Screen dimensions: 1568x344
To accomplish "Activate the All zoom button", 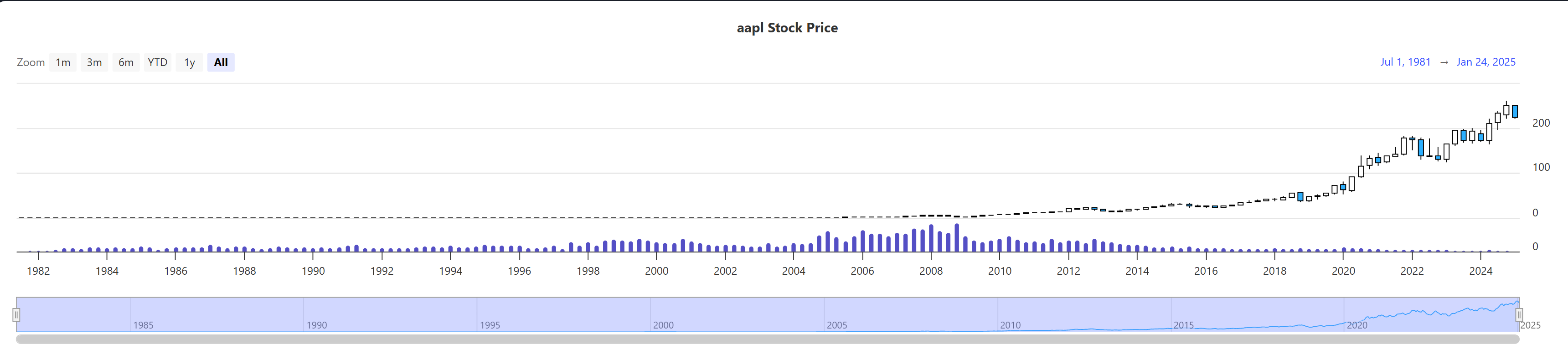I will [221, 62].
